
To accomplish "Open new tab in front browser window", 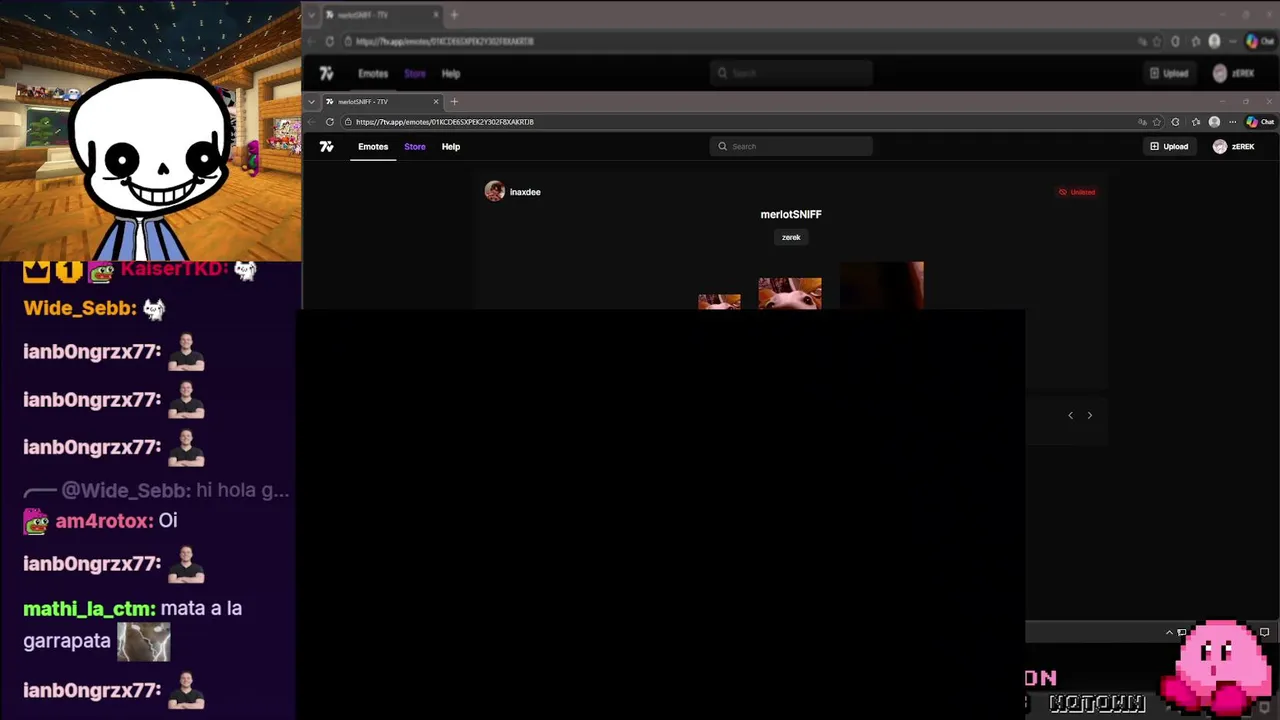I will 454,101.
